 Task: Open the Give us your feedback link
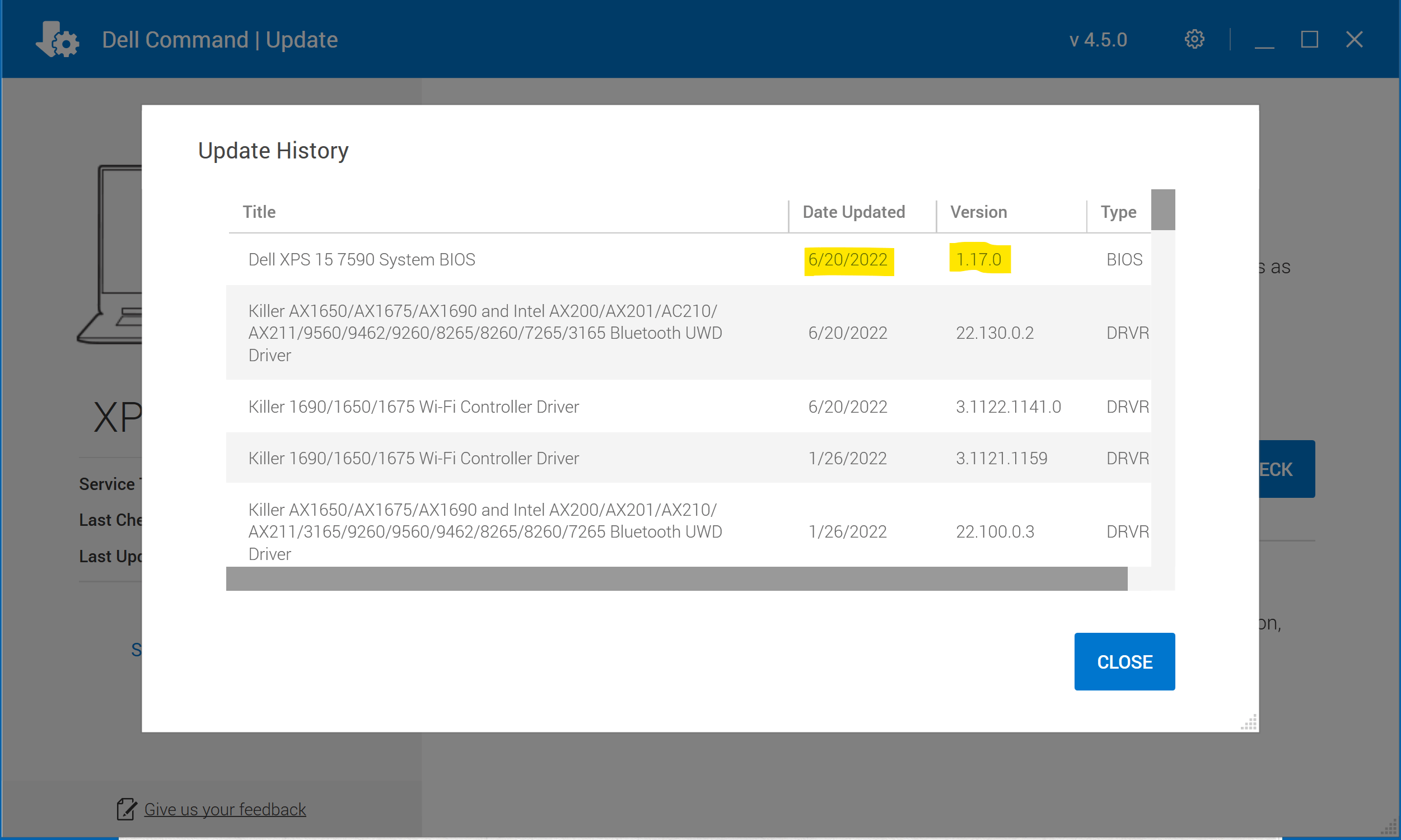coord(225,809)
